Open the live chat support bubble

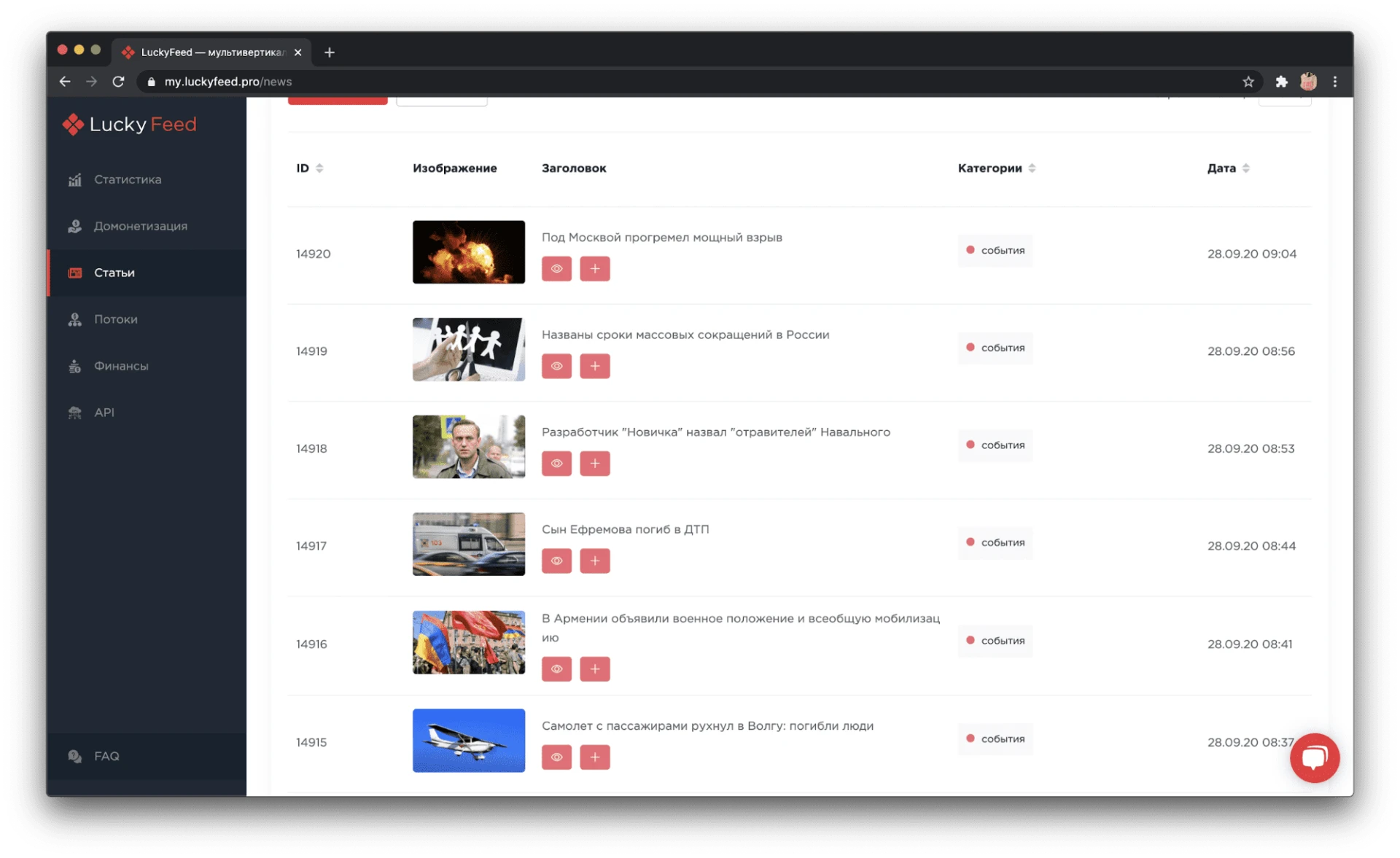(1314, 758)
